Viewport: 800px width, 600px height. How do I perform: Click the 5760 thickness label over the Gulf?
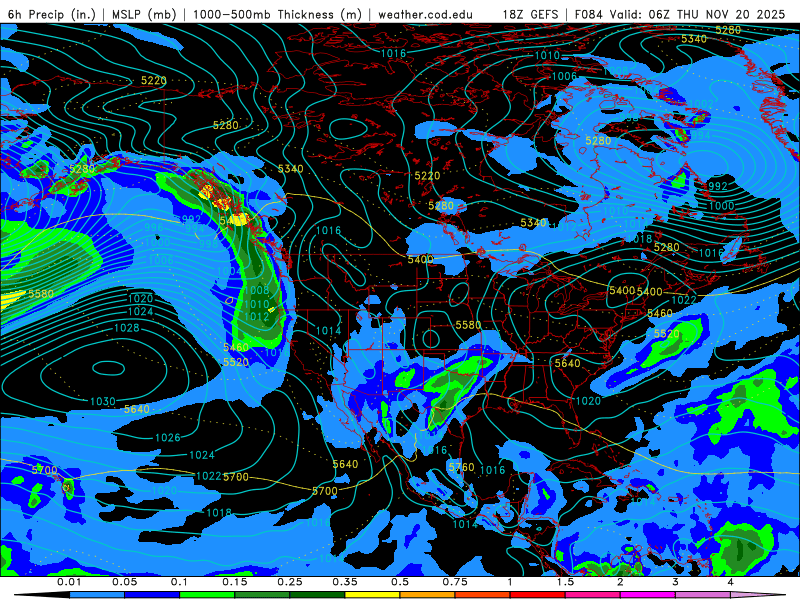tap(462, 467)
